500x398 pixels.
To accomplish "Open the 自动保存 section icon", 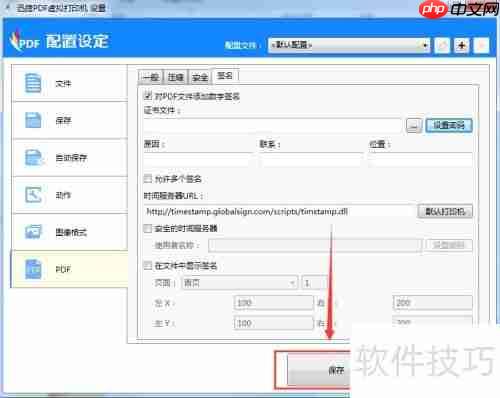I will pyautogui.click(x=34, y=157).
